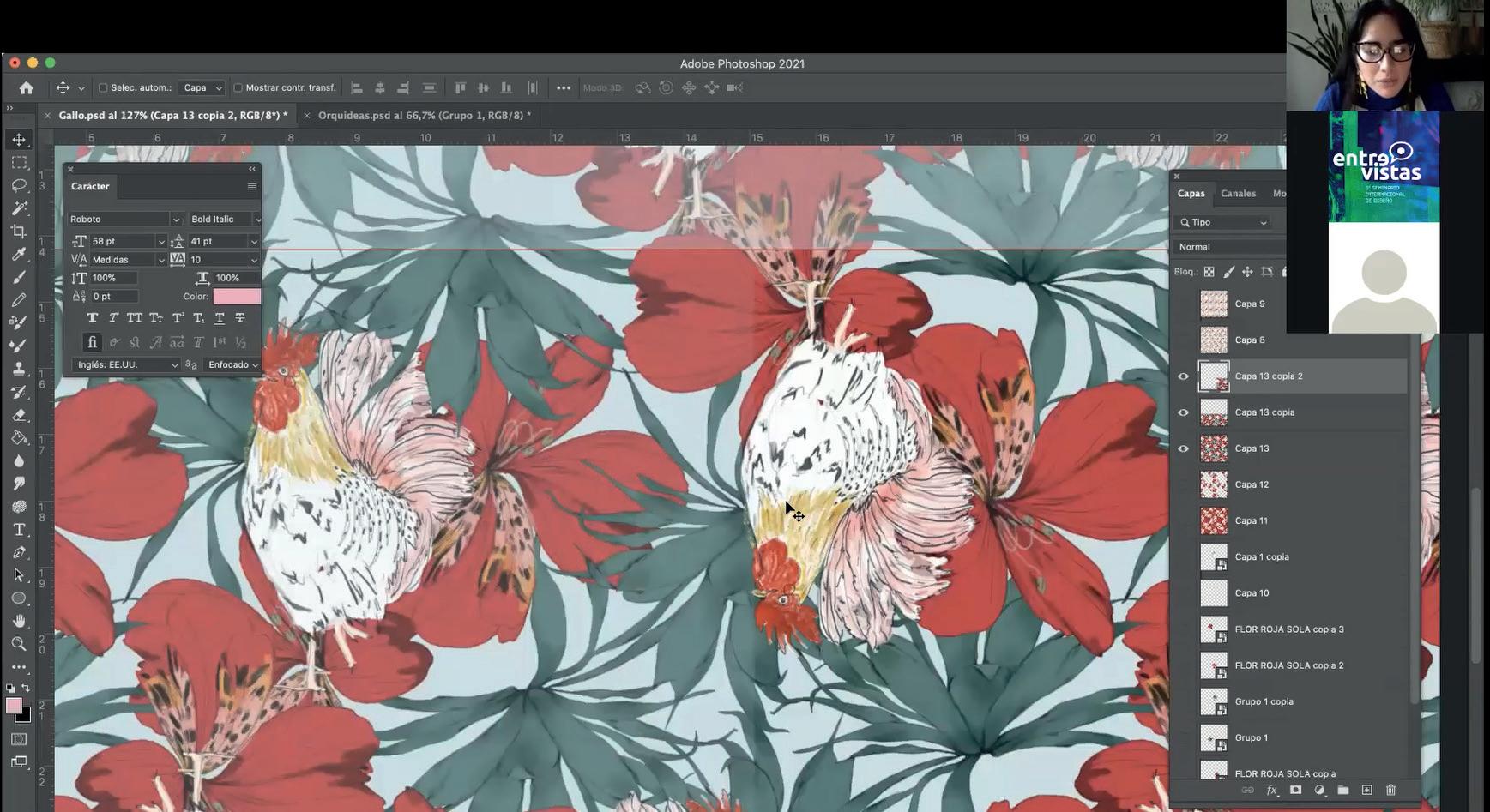Hide the Capa 13 copia layer
Image resolution: width=1490 pixels, height=812 pixels.
[x=1184, y=412]
